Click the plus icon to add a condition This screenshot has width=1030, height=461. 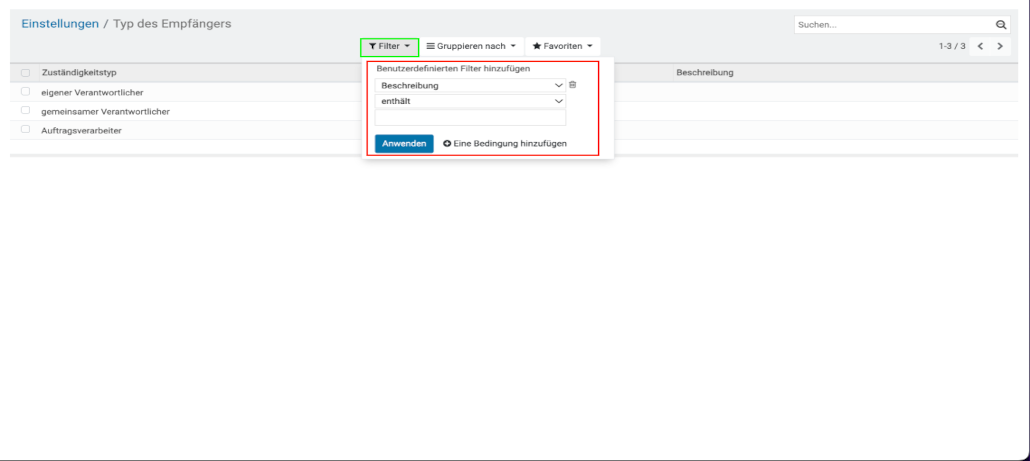point(447,144)
